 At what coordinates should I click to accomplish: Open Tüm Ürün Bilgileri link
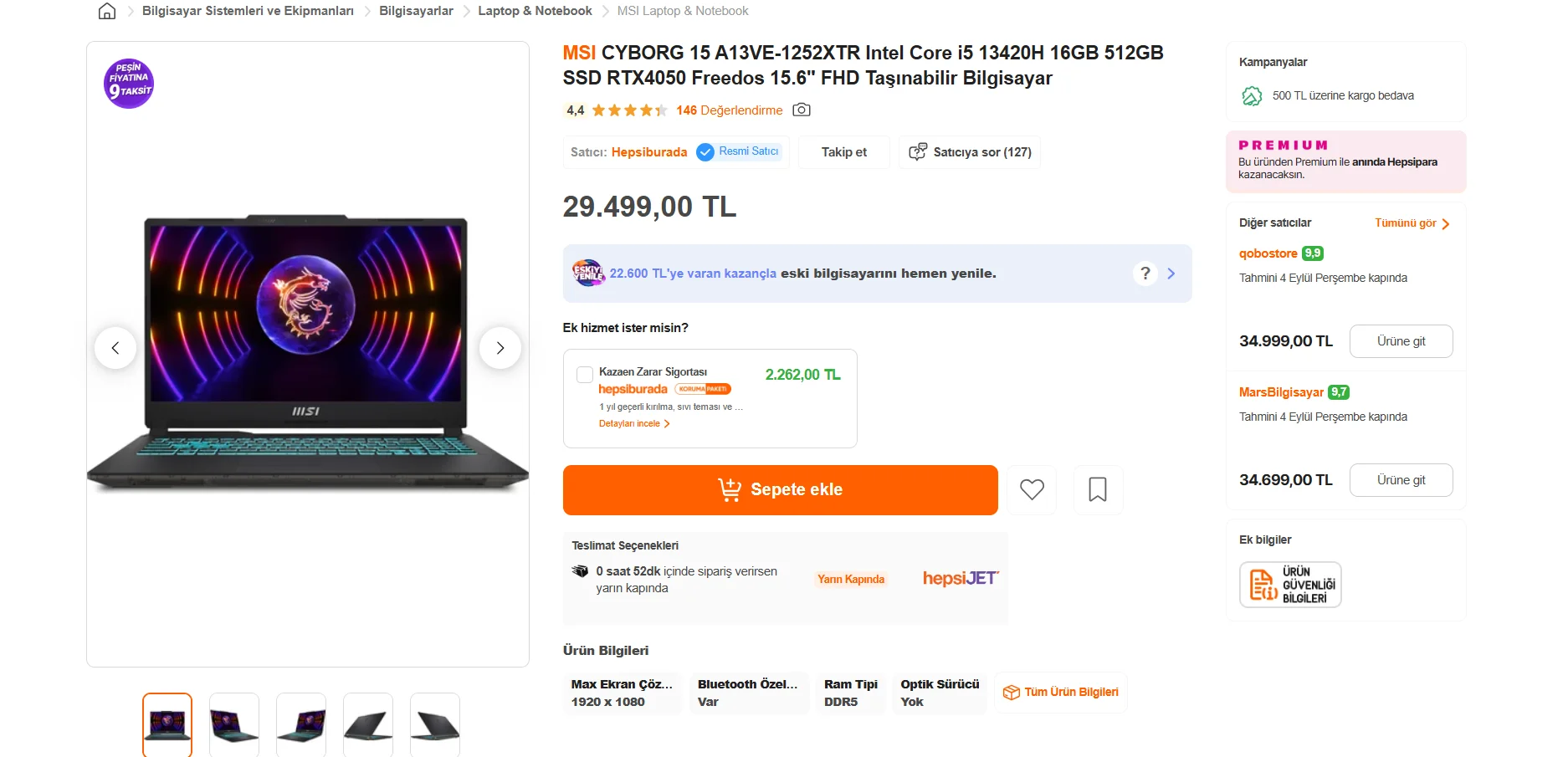(1061, 692)
